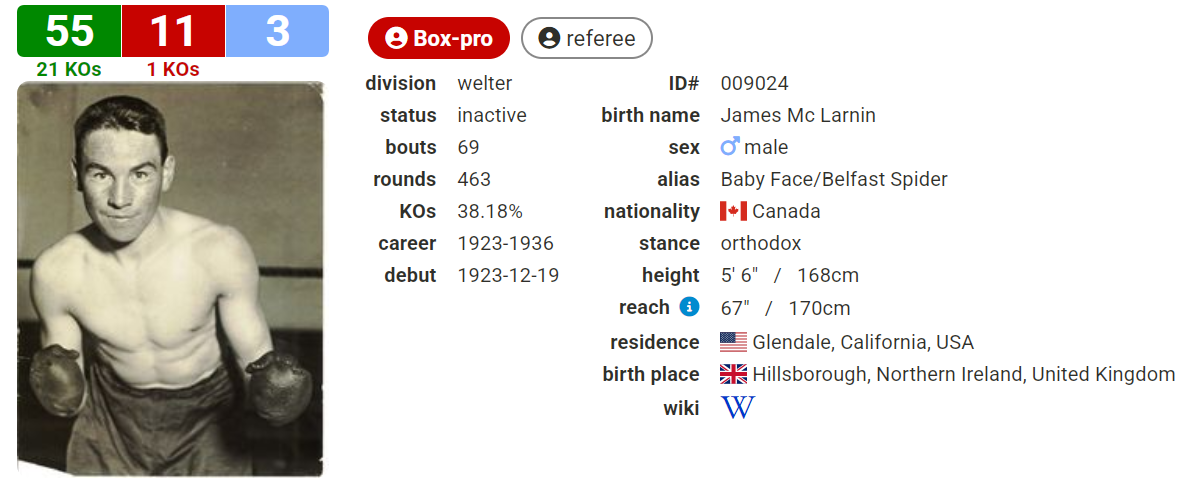The image size is (1196, 495).
Task: Click the USA flag beside residence
Action: (733, 342)
